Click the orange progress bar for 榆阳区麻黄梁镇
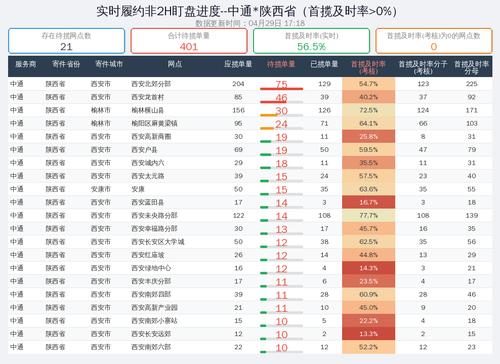500x364 pixels. (267, 128)
